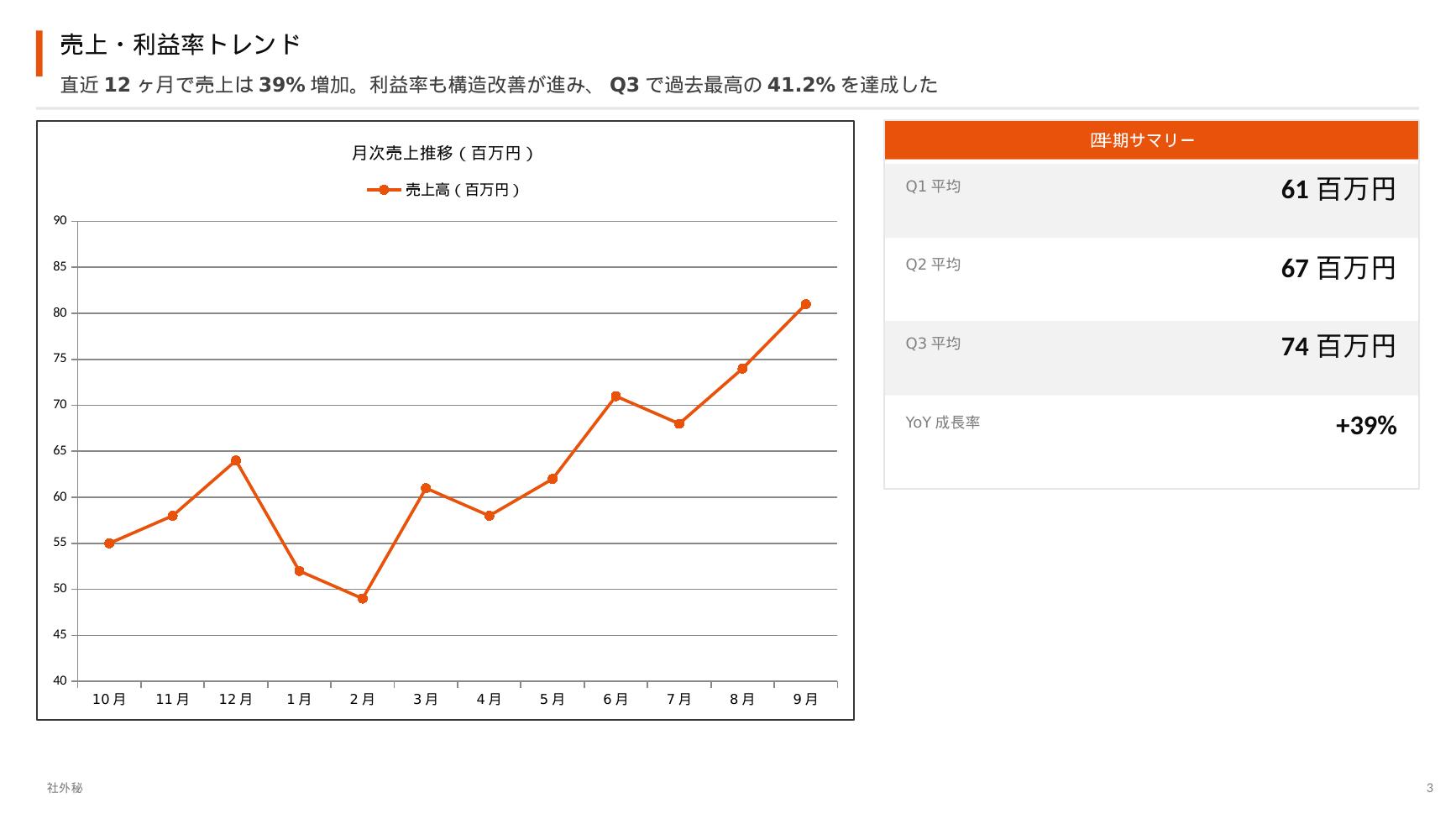Image resolution: width=1456 pixels, height=819 pixels.
Task: Click the 9月 data point on the line
Action: (805, 304)
